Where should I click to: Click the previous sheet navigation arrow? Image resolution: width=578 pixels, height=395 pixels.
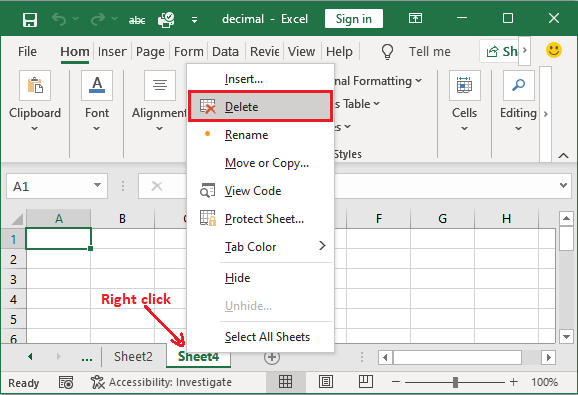(x=30, y=357)
